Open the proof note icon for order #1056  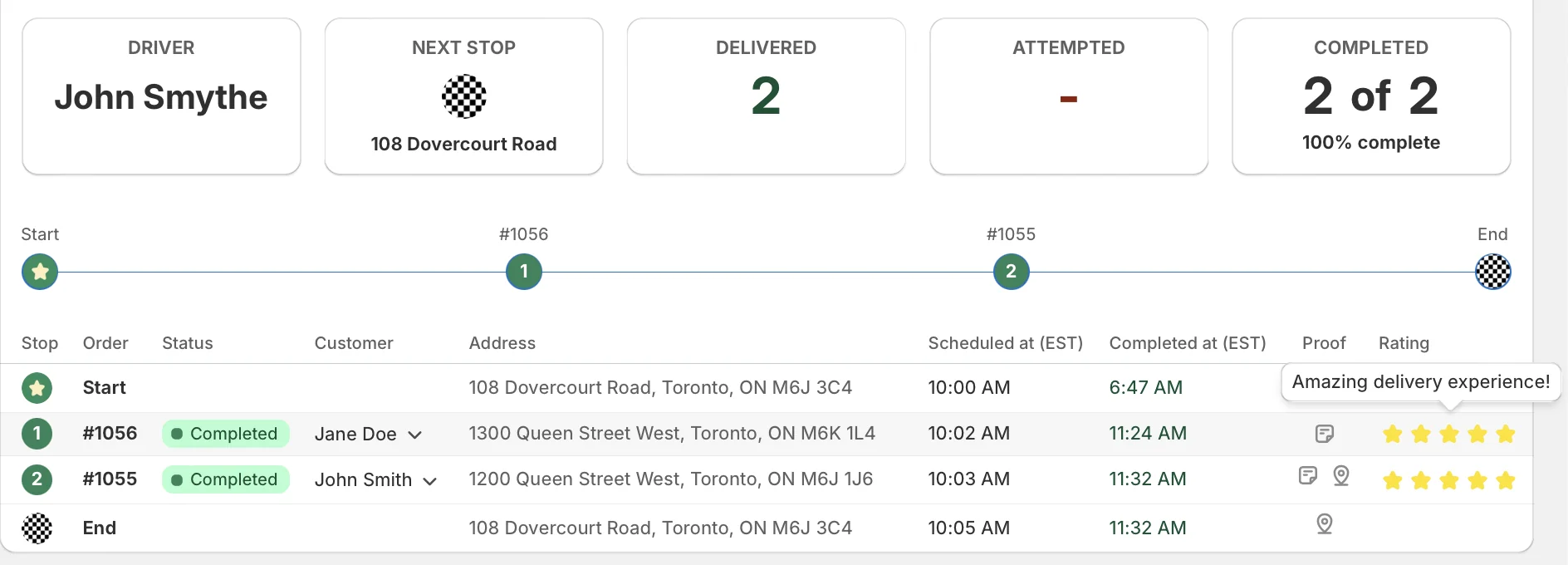tap(1325, 434)
